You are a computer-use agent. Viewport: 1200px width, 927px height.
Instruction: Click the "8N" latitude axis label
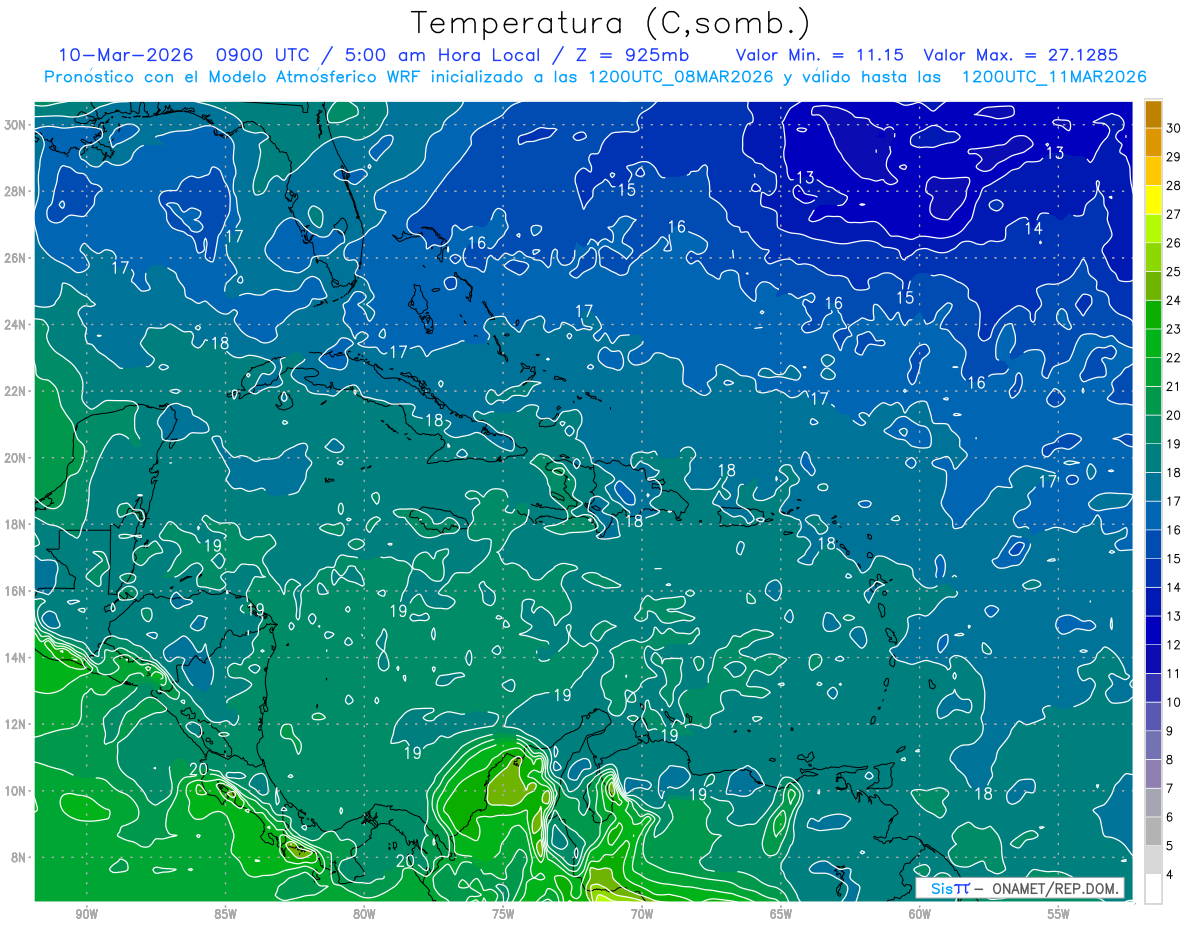(20, 858)
